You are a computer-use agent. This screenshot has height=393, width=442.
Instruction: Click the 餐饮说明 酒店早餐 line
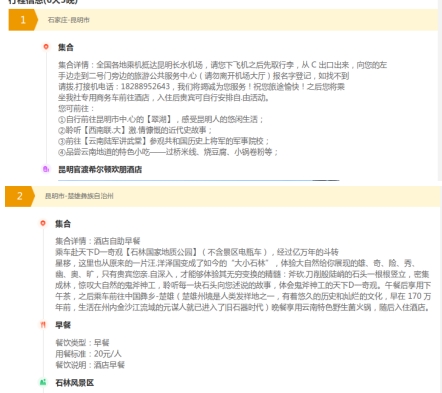[x=90, y=365]
